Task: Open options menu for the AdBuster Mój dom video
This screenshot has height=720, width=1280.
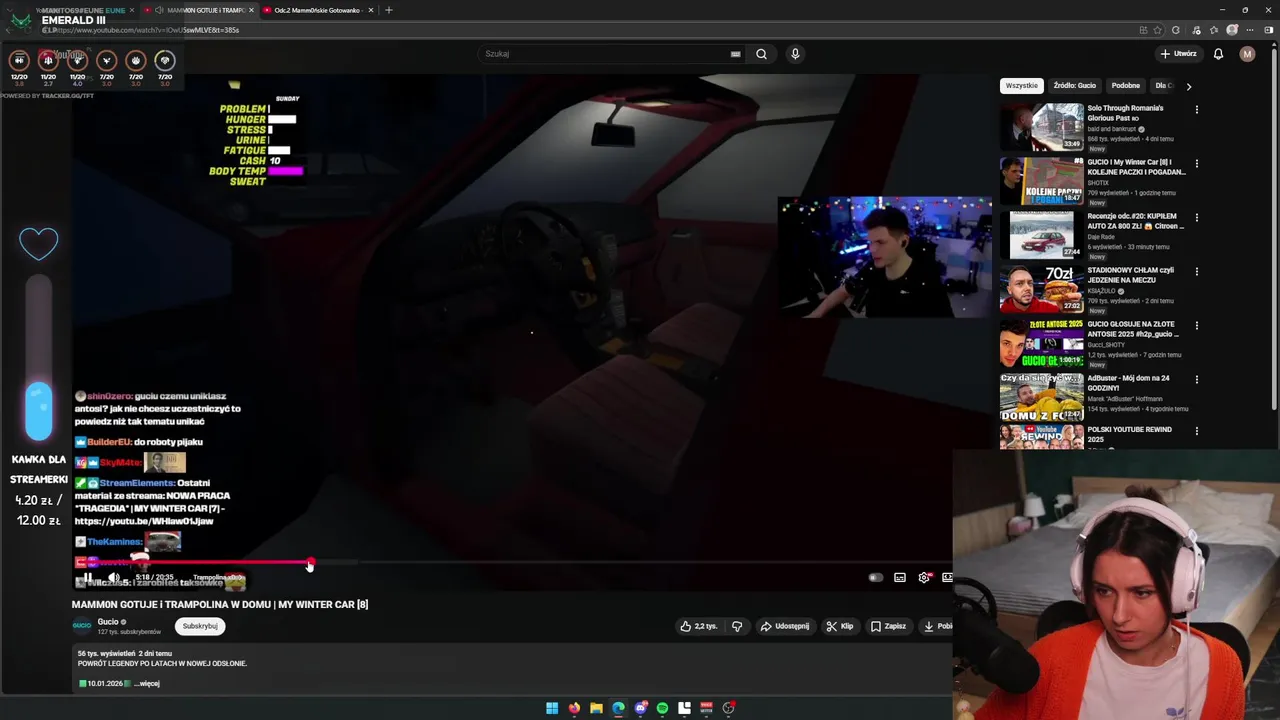Action: click(x=1197, y=380)
